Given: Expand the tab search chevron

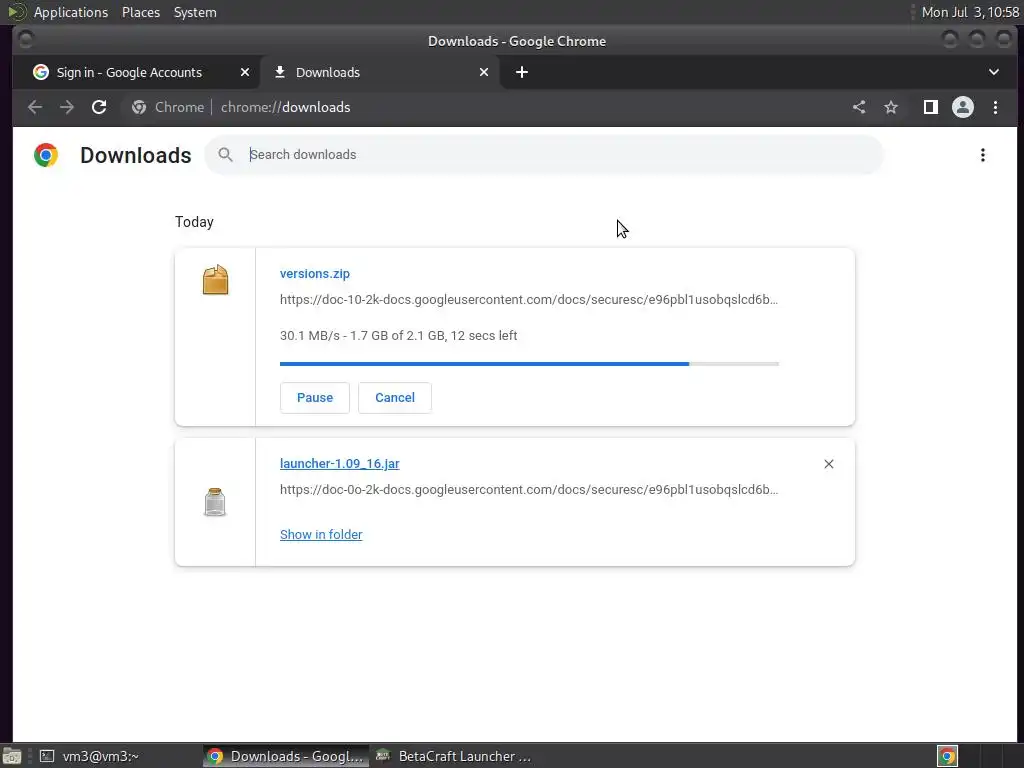Looking at the screenshot, I should pos(994,72).
